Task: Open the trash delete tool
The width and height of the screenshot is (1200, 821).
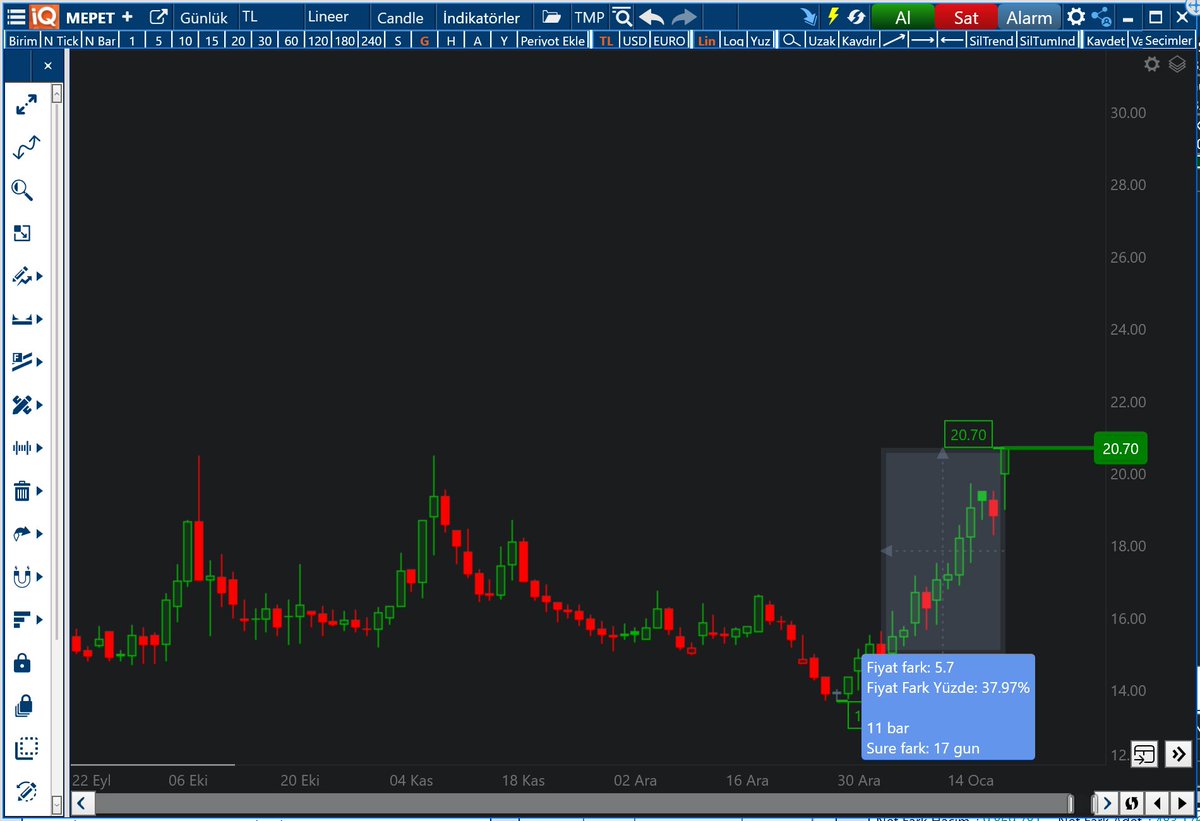Action: click(x=22, y=491)
